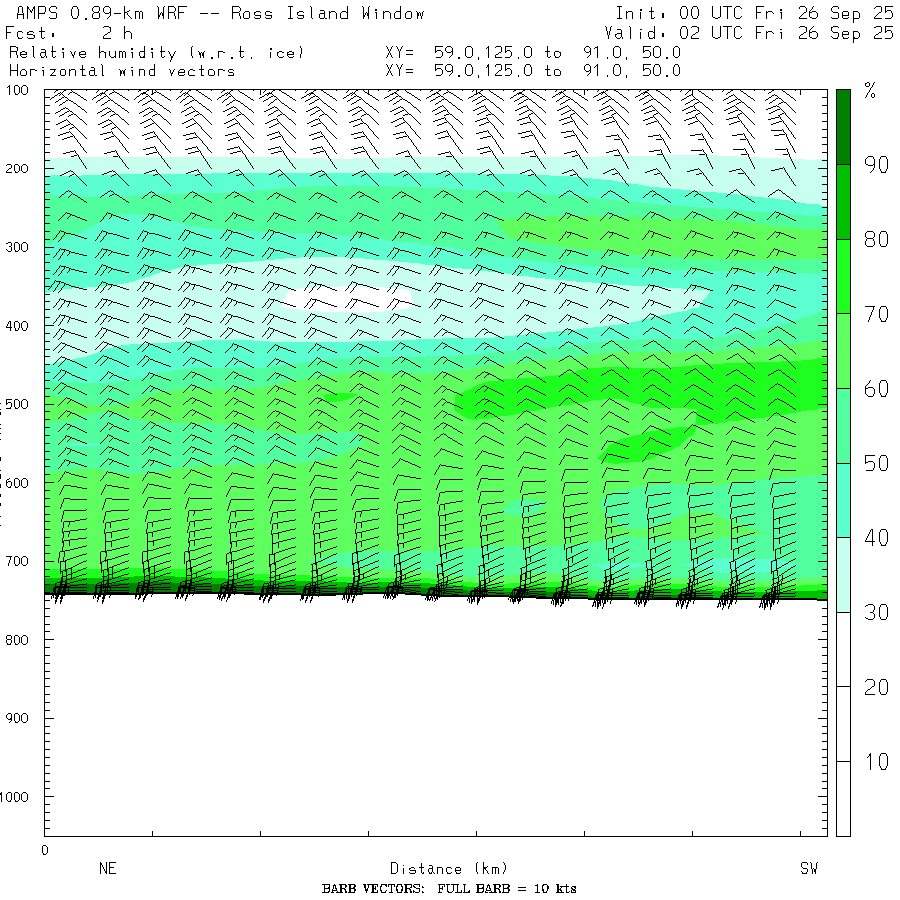
Task: Pick the white swatch between 20 and 30
Action: coord(843,650)
